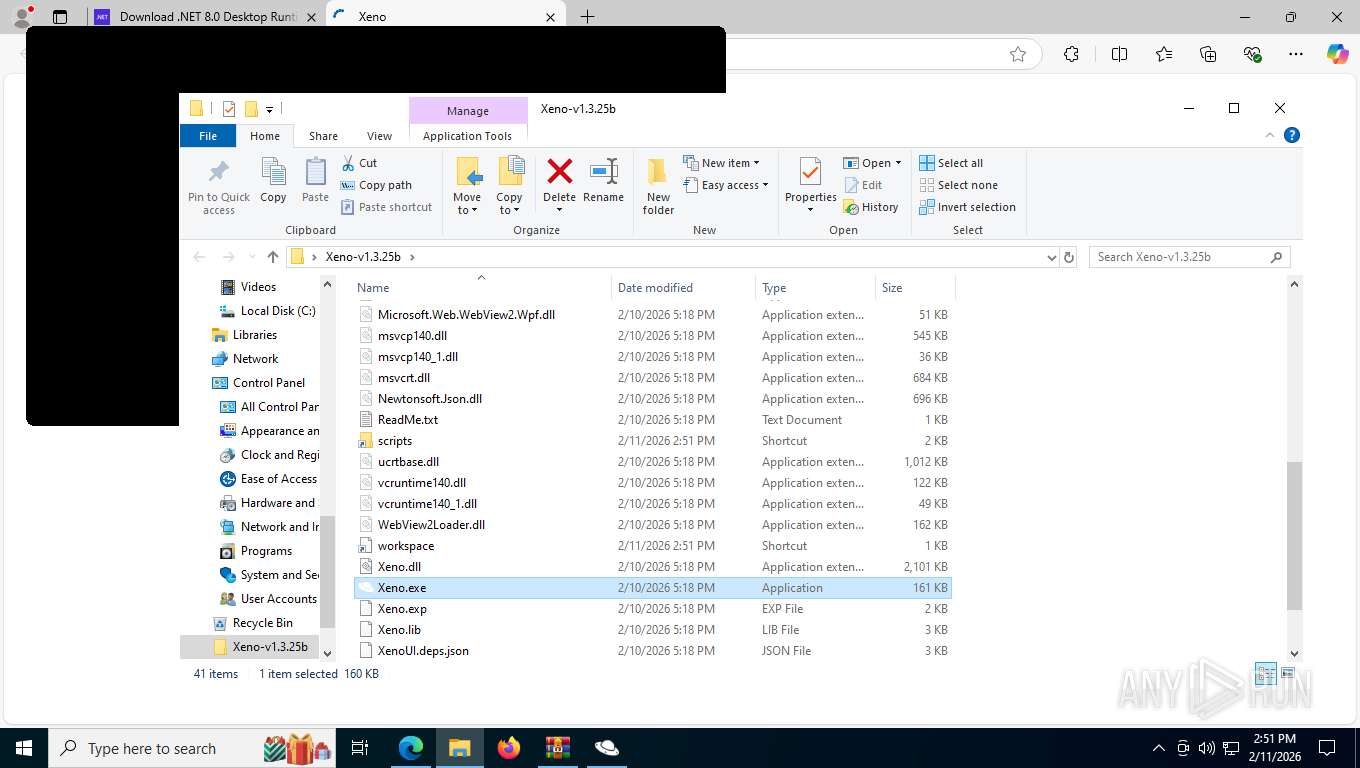
Task: Click Windows Start button
Action: coord(24,748)
